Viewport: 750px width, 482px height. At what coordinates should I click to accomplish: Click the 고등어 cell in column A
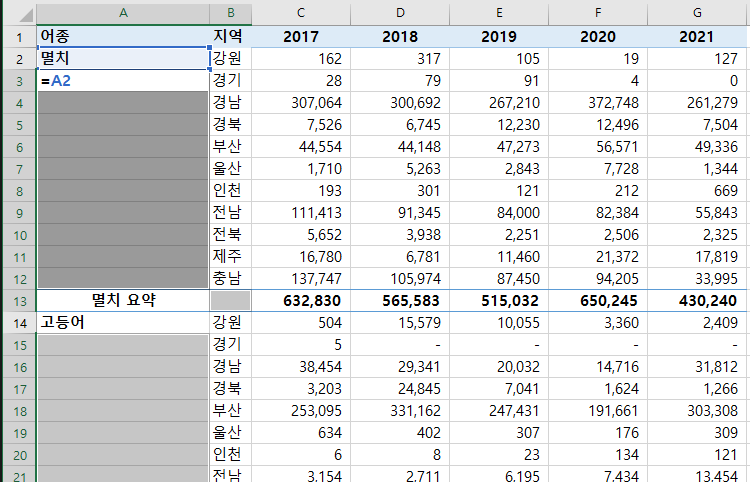point(123,323)
